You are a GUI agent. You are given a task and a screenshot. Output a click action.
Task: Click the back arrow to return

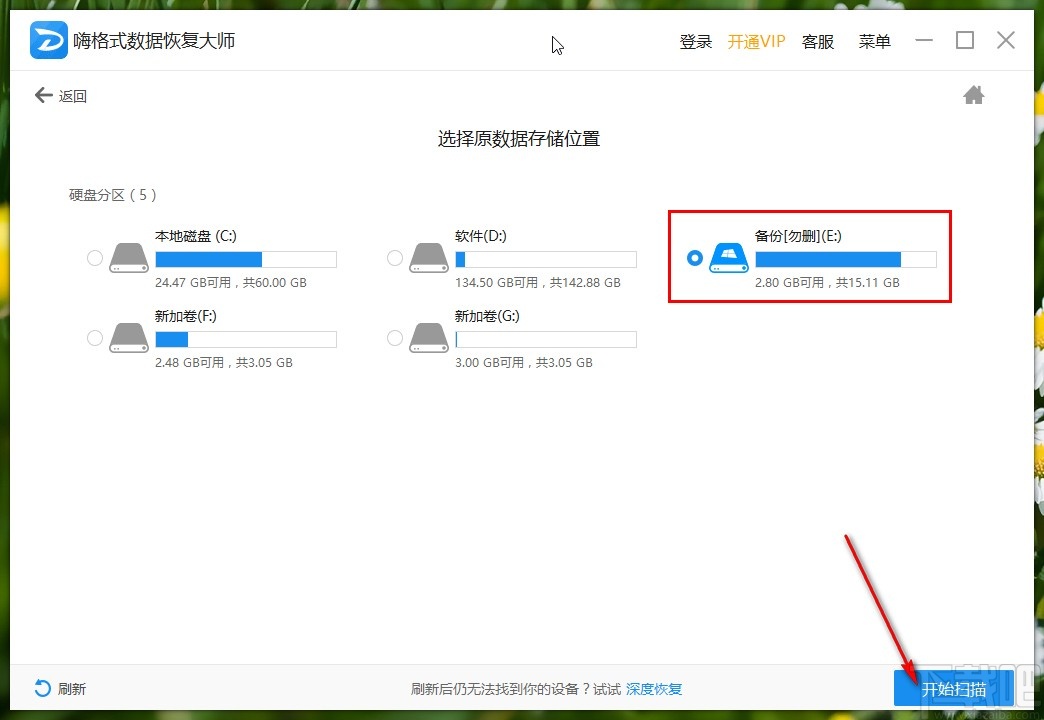point(42,94)
